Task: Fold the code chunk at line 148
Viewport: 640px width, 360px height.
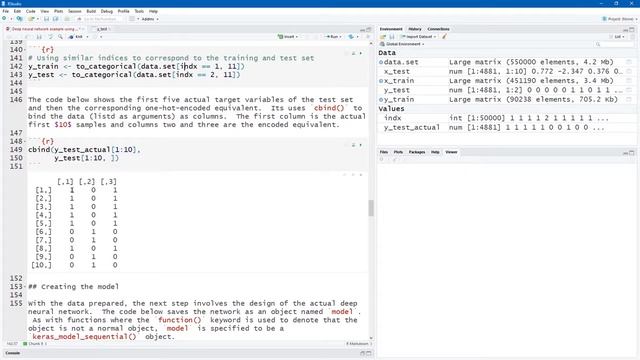Action: click(x=26, y=141)
